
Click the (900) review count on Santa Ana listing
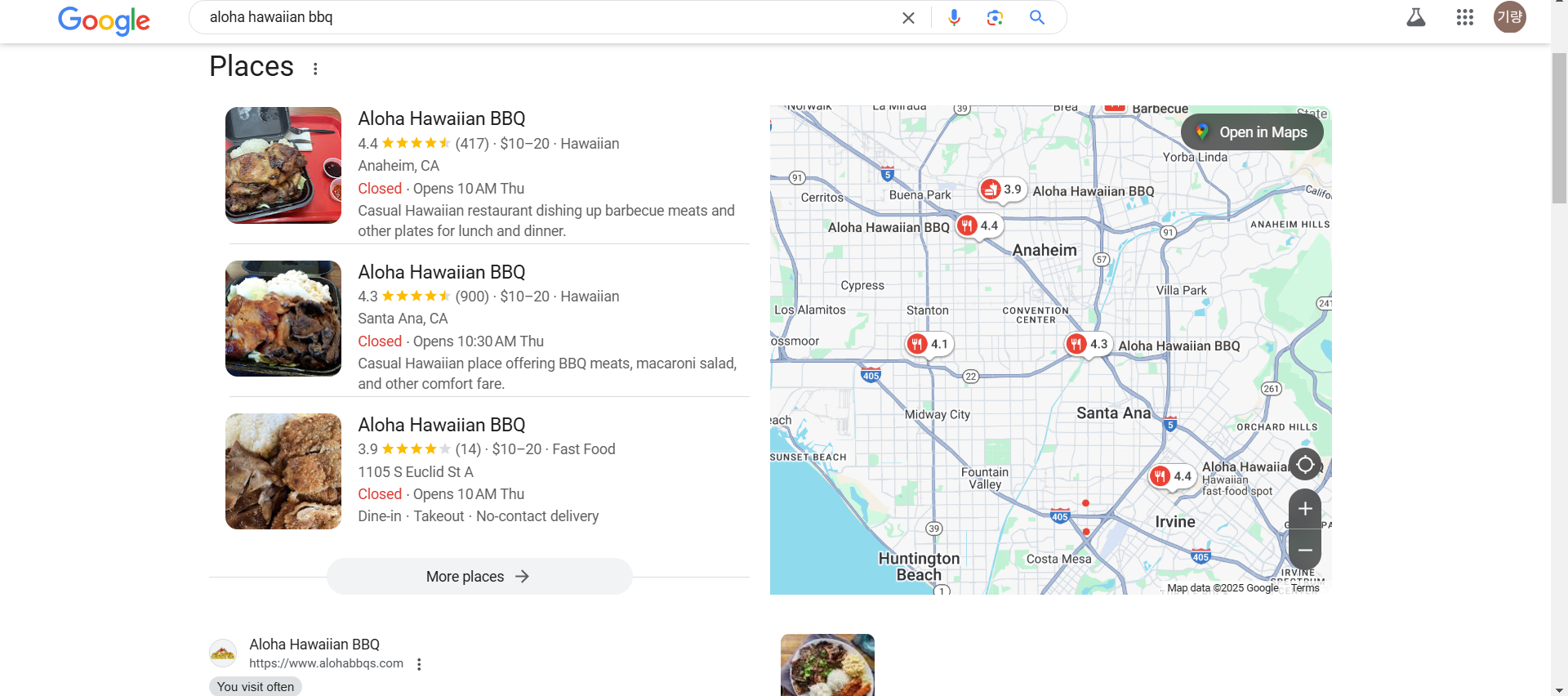coord(472,297)
